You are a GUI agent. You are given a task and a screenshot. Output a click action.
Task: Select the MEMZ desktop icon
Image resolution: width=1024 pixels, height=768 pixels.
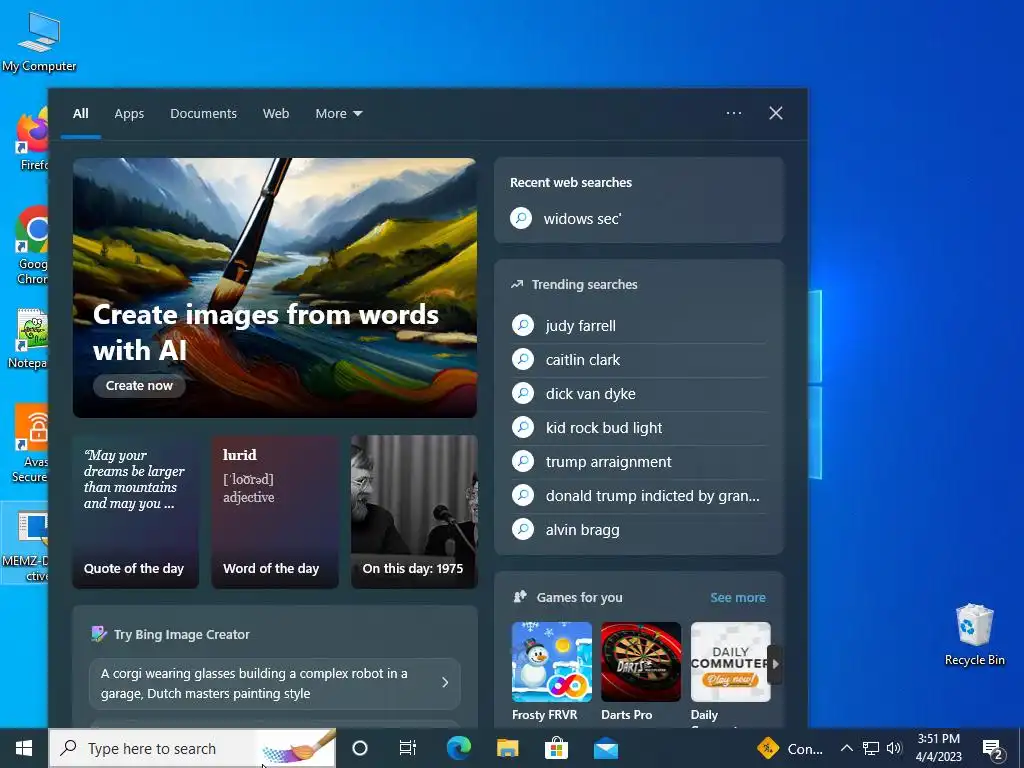(25, 543)
